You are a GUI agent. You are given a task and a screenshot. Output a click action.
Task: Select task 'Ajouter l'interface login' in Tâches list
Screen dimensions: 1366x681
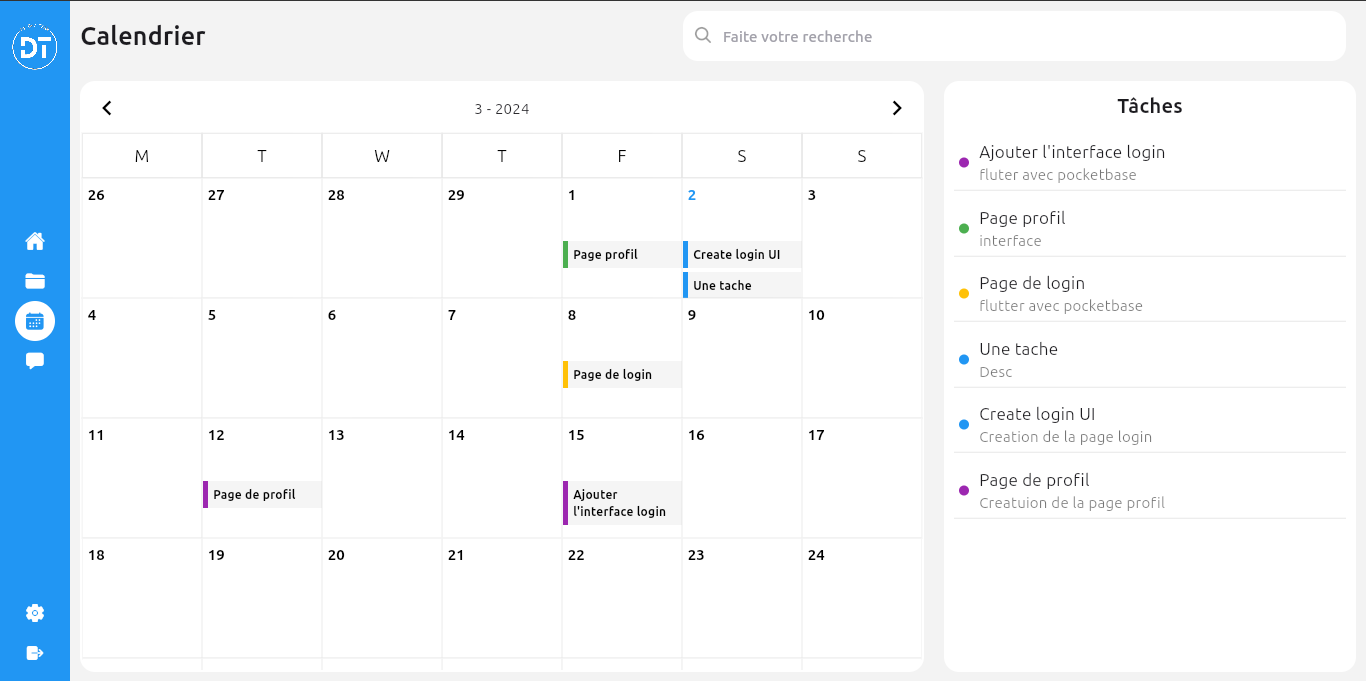pyautogui.click(x=1150, y=162)
